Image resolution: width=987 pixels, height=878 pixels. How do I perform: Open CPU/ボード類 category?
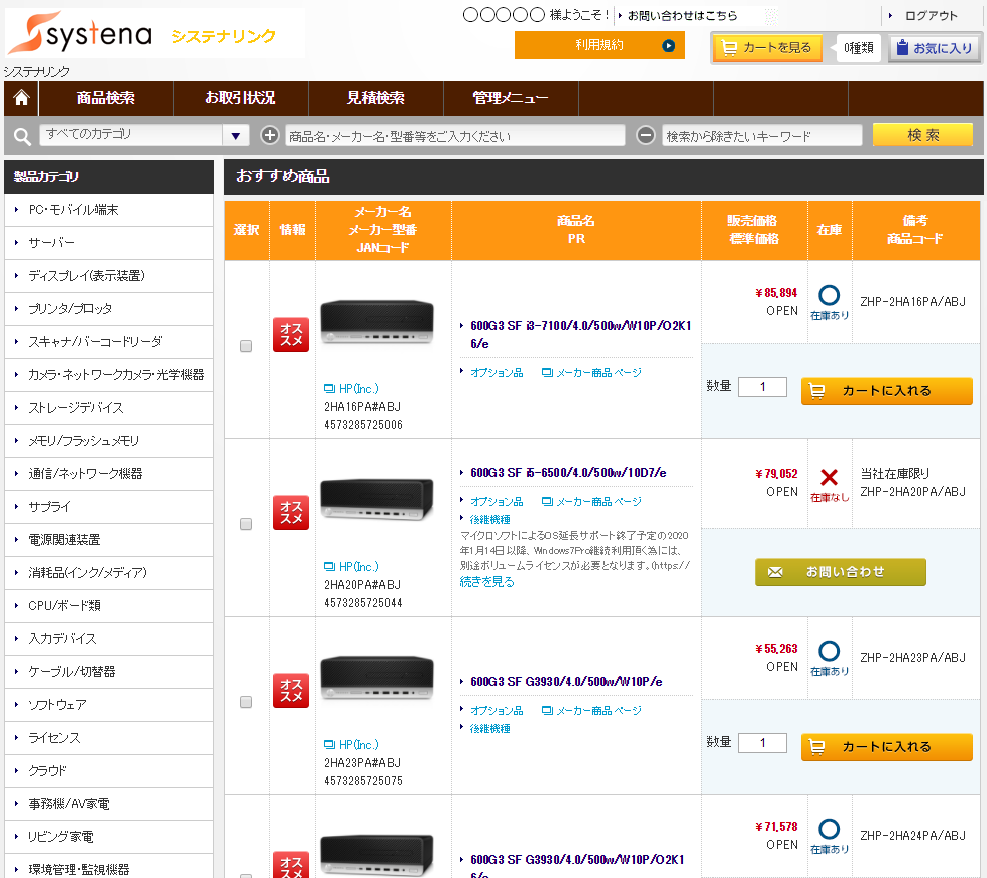[109, 606]
